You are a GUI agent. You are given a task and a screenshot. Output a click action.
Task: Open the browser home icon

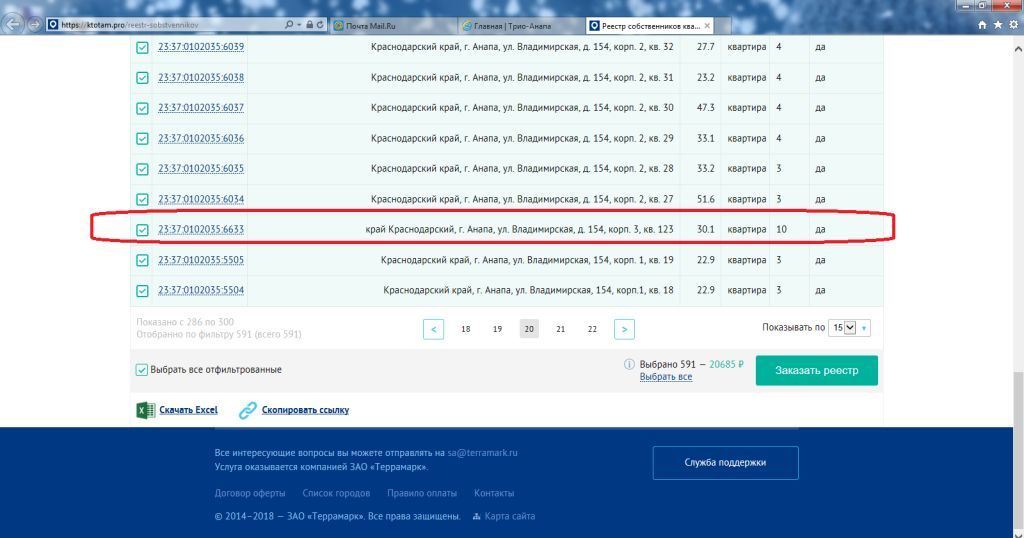coord(982,25)
